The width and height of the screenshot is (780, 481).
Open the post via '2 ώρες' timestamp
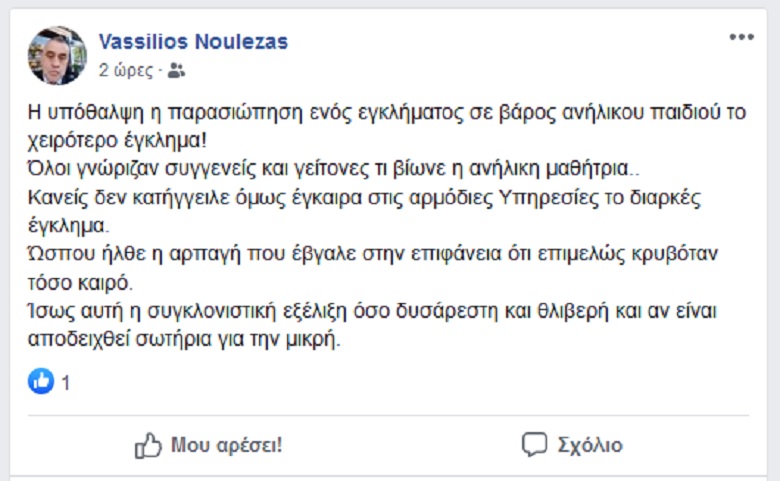coord(126,71)
